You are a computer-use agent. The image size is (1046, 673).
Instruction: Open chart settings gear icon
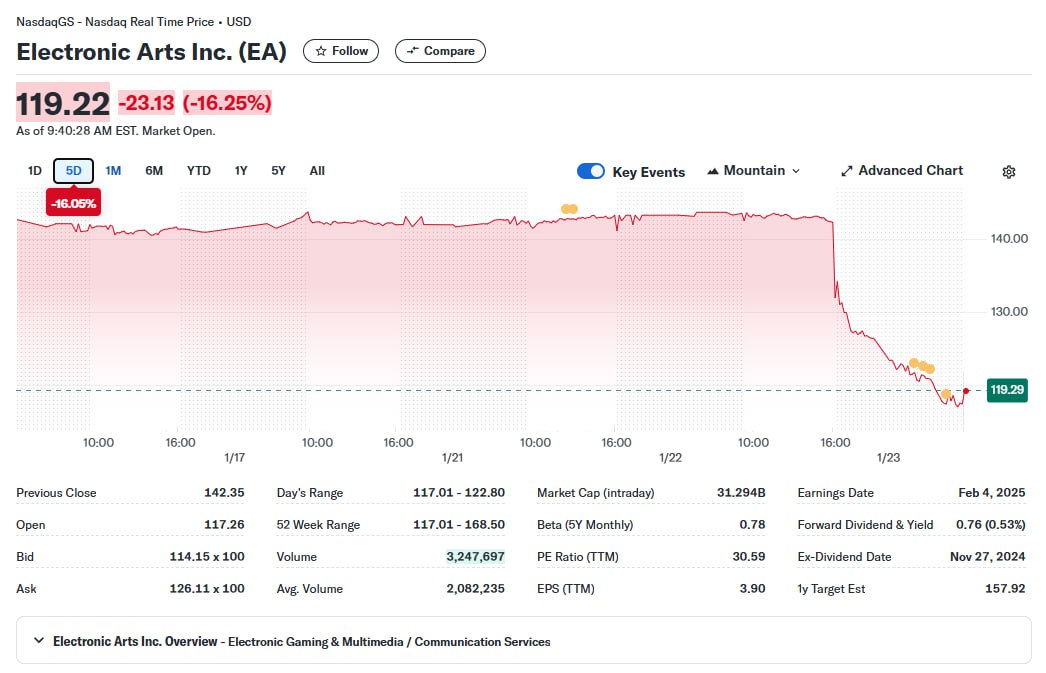(1008, 172)
